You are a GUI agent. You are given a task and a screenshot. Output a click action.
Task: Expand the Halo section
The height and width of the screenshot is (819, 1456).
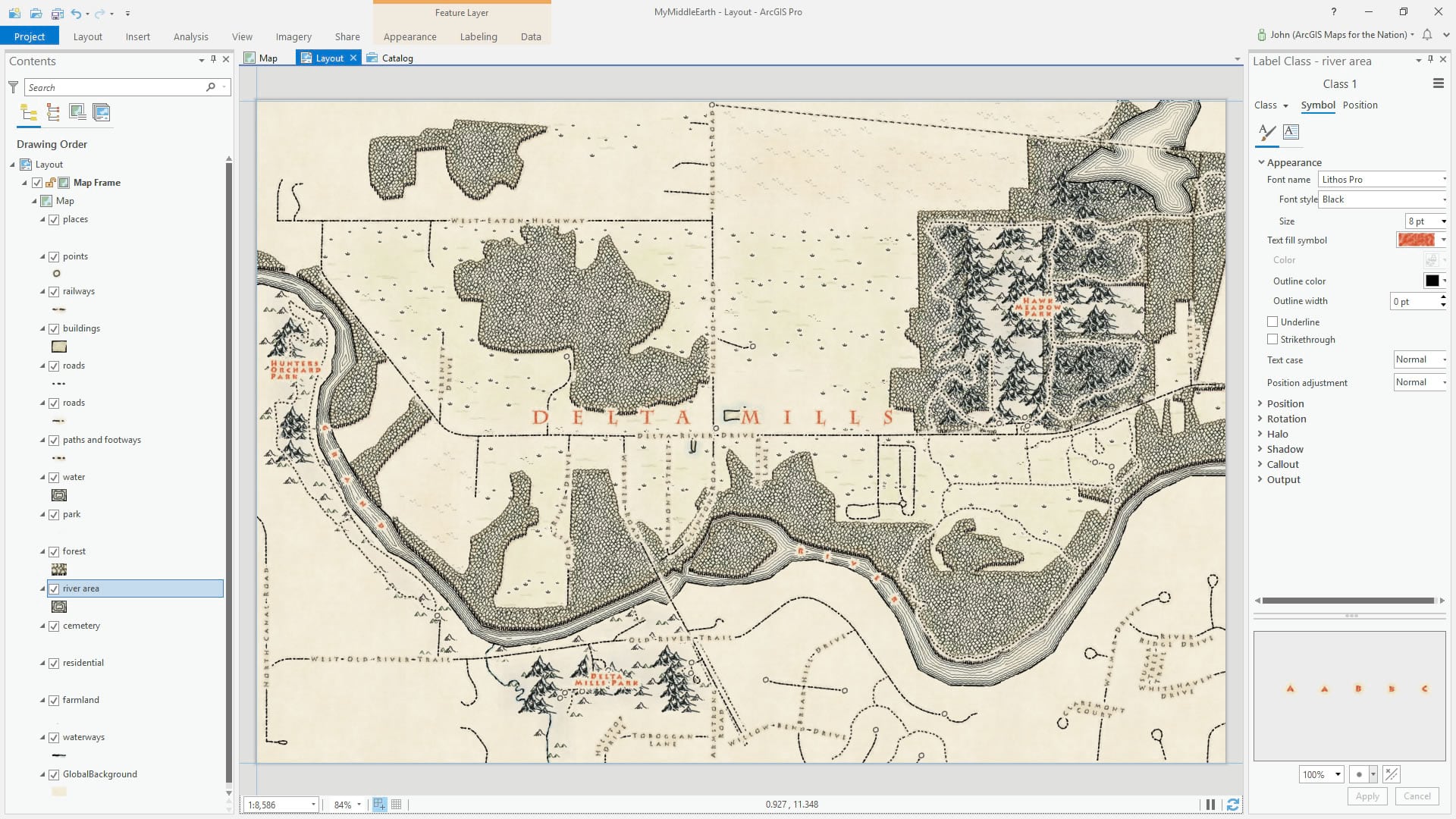click(1277, 435)
